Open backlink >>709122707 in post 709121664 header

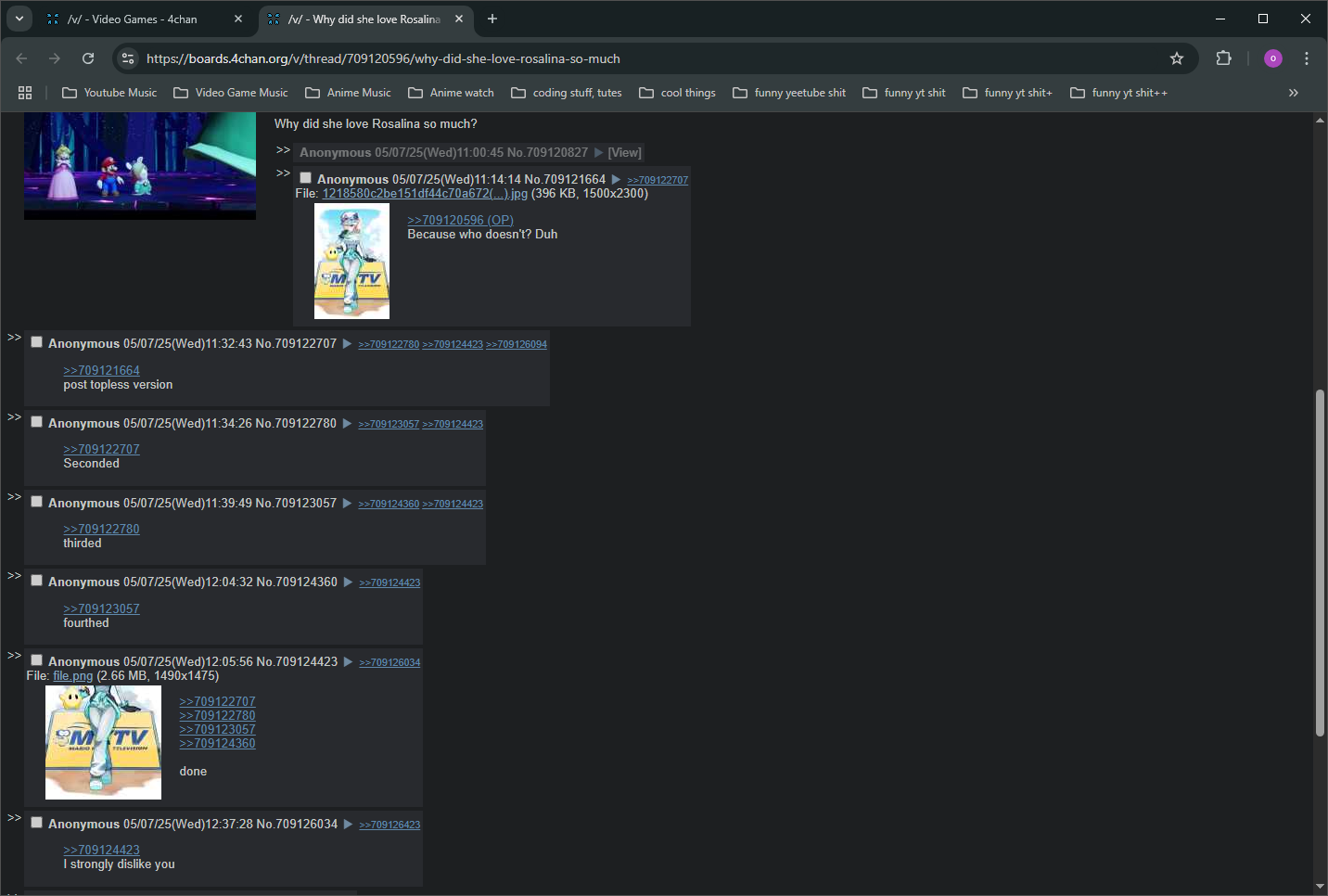(658, 180)
